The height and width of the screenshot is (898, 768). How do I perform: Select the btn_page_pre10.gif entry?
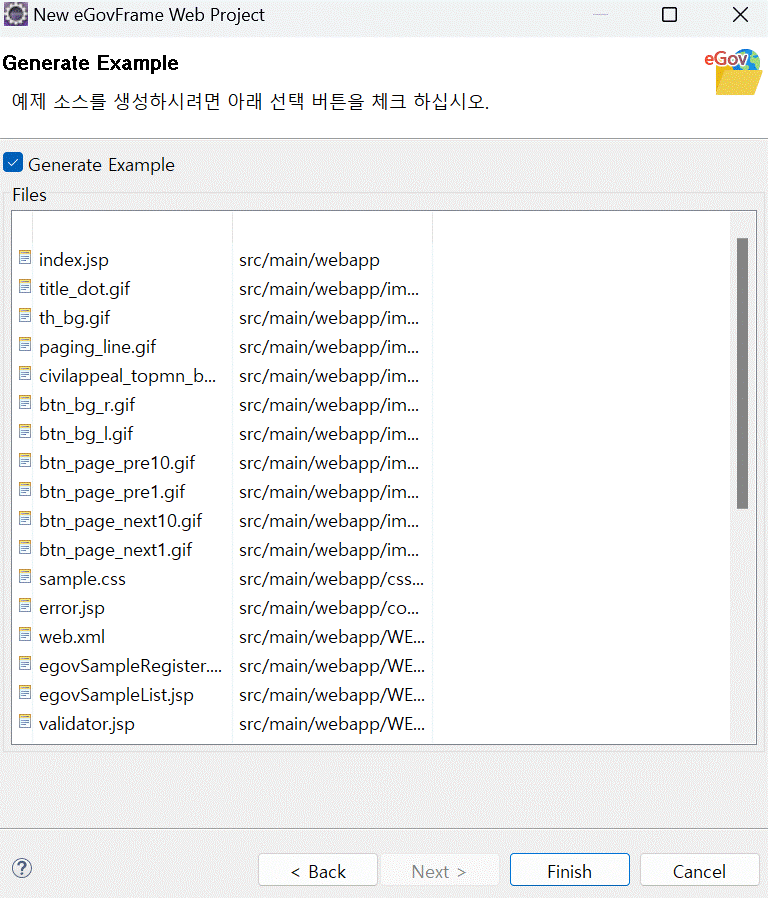point(117,463)
